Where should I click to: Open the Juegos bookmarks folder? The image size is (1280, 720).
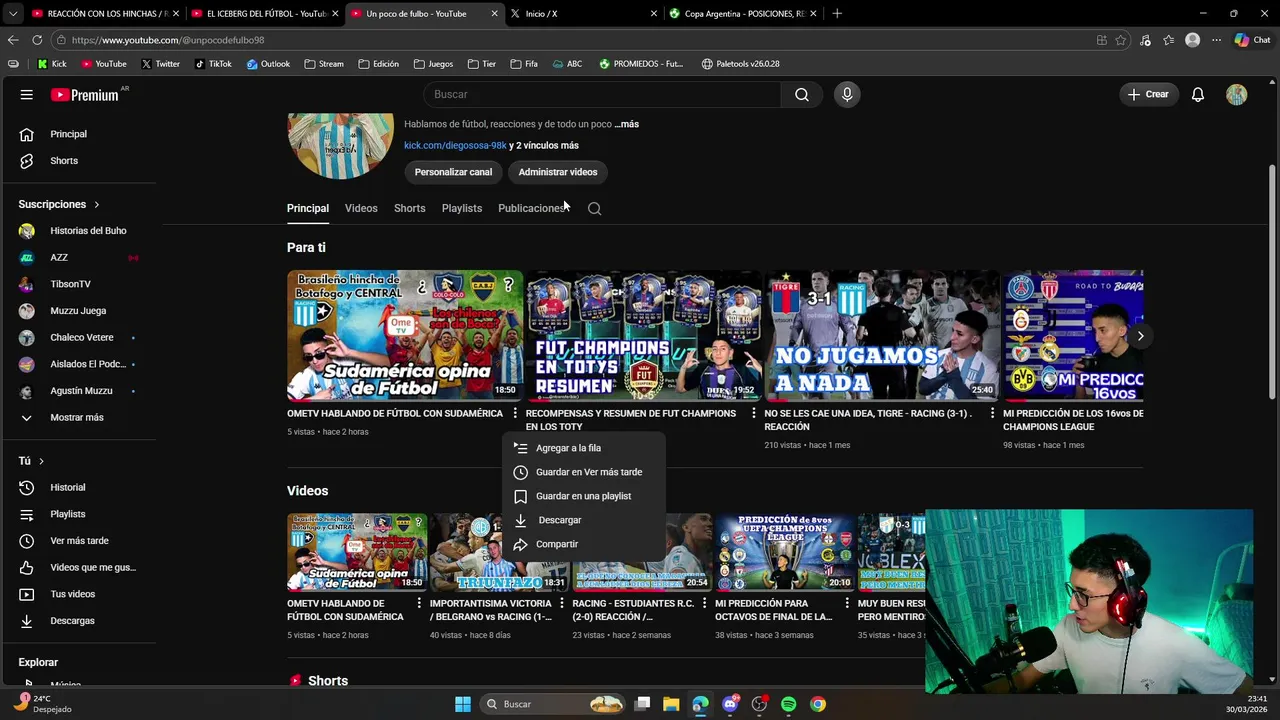pos(433,64)
